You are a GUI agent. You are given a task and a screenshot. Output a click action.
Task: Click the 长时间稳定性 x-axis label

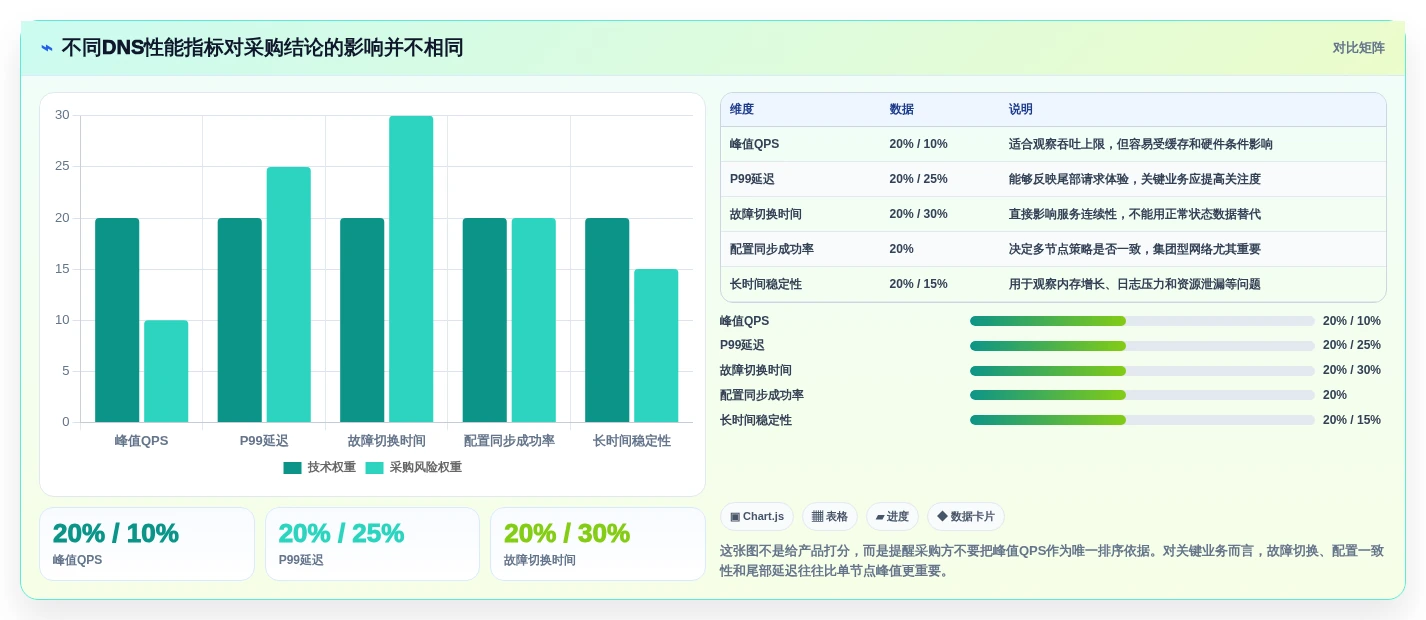click(x=631, y=441)
